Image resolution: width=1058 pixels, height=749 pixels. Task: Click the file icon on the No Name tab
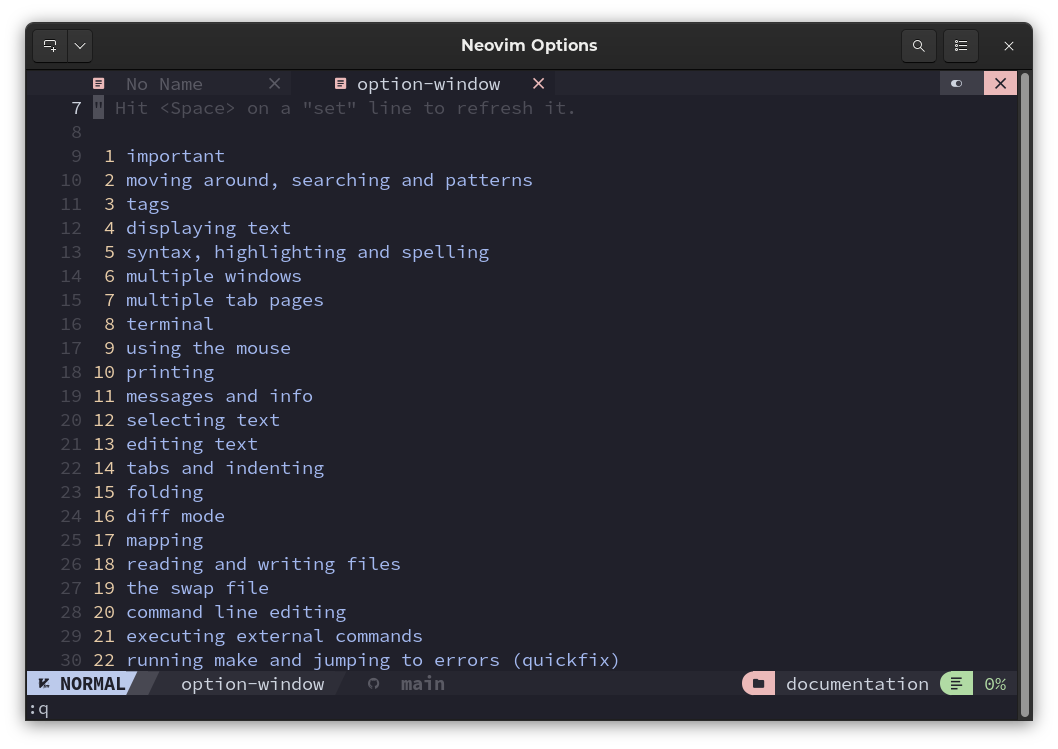[x=98, y=83]
